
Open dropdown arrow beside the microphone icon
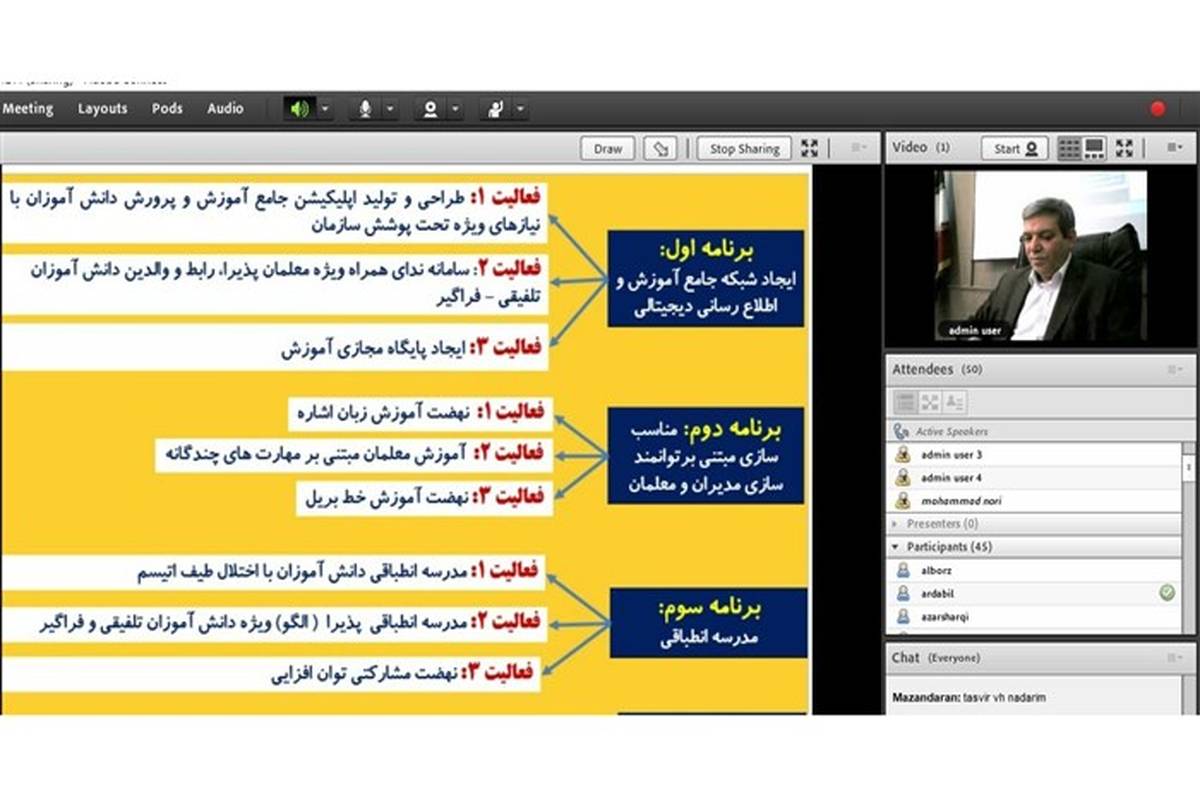pyautogui.click(x=390, y=109)
